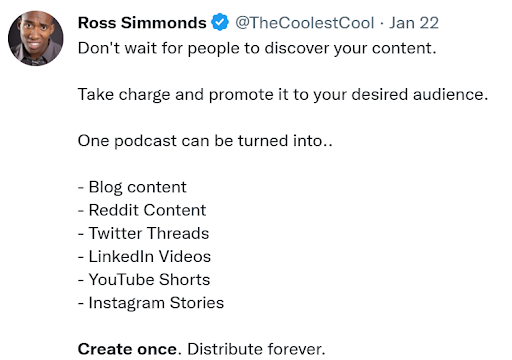The width and height of the screenshot is (512, 360).
Task: Click the word "desired" in the second sentence
Action: (x=379, y=95)
